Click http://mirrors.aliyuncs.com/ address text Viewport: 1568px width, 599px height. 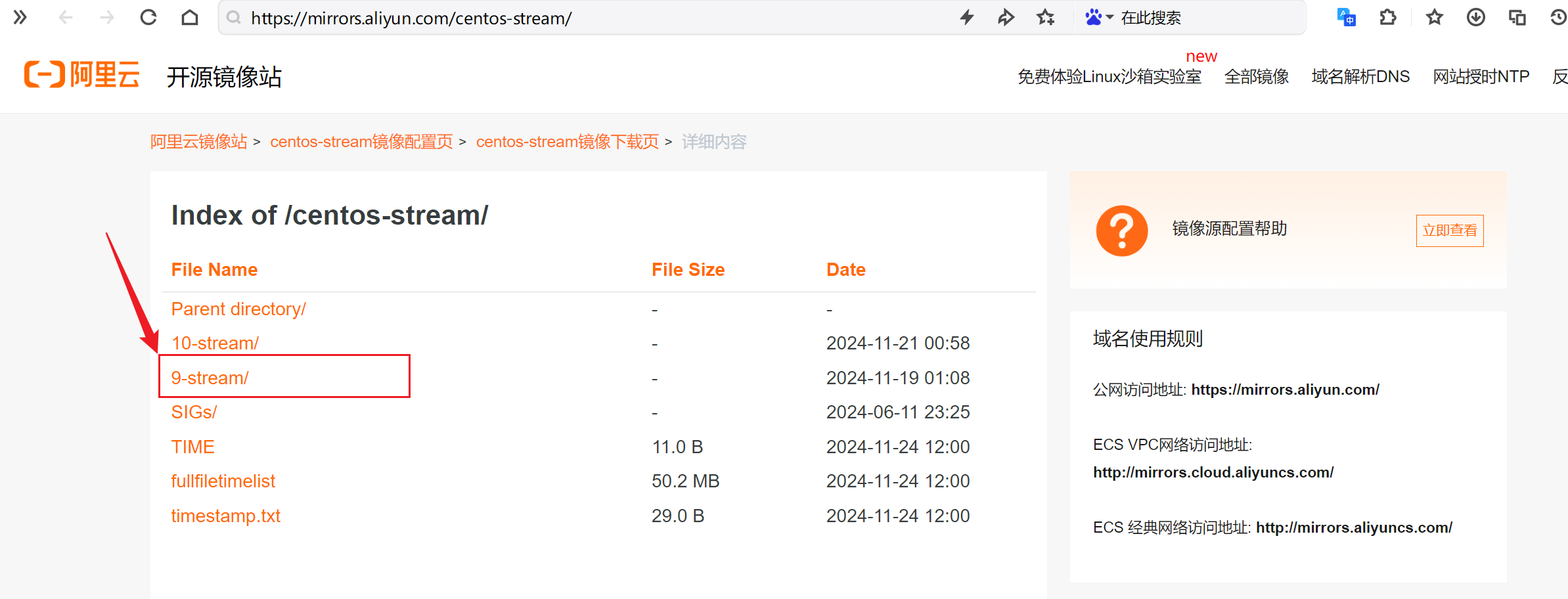[x=1354, y=527]
